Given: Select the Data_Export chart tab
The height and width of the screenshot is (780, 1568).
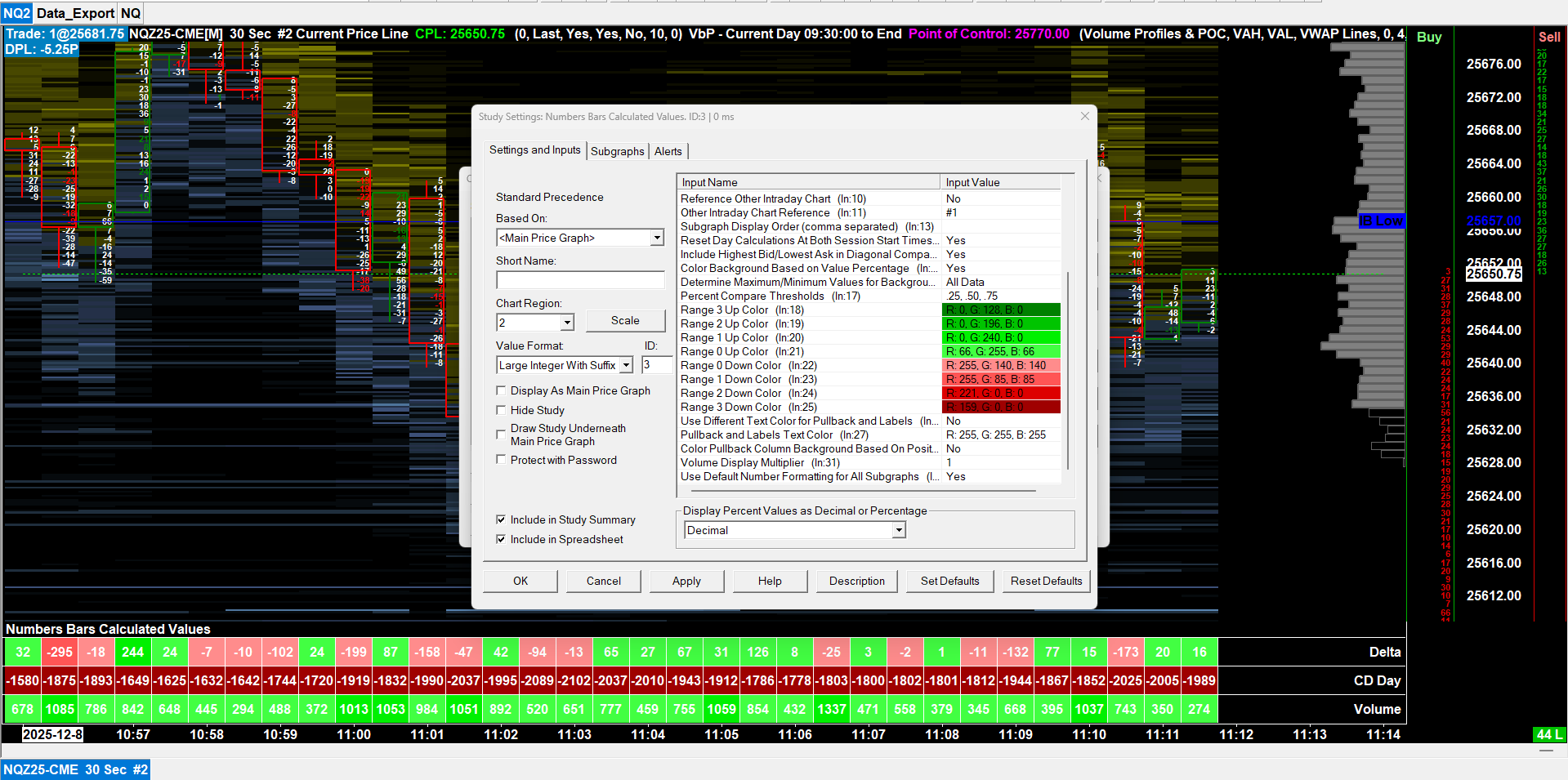Looking at the screenshot, I should [75, 13].
